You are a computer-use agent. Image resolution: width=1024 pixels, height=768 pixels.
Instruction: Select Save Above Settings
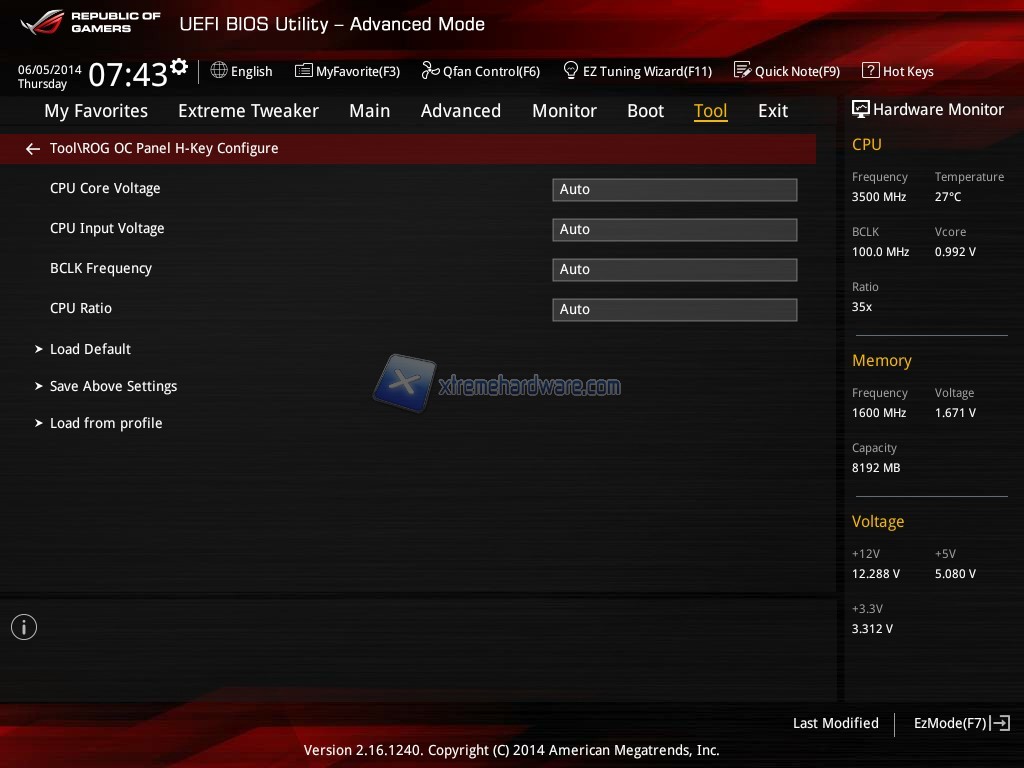tap(113, 386)
